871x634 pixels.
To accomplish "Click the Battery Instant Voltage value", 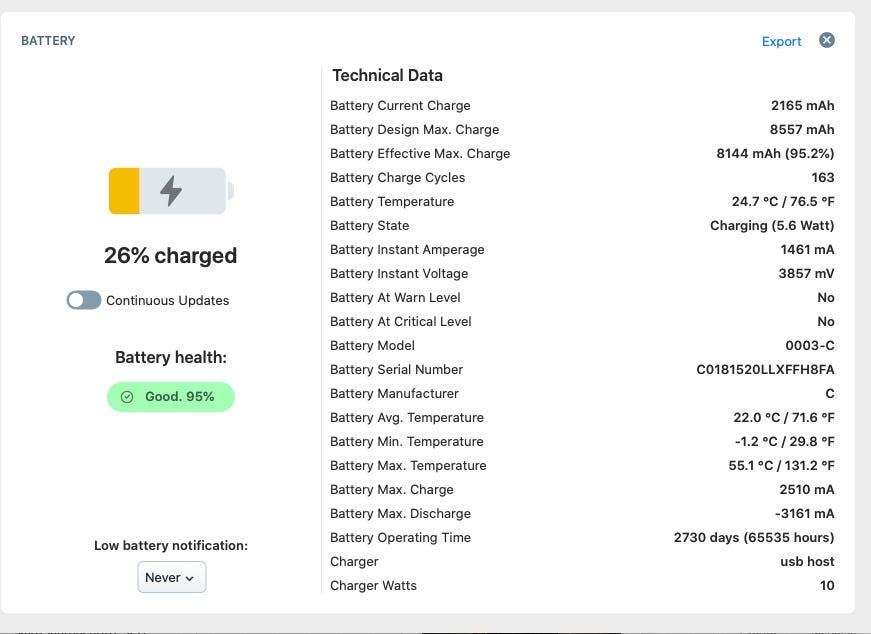I will tap(806, 274).
